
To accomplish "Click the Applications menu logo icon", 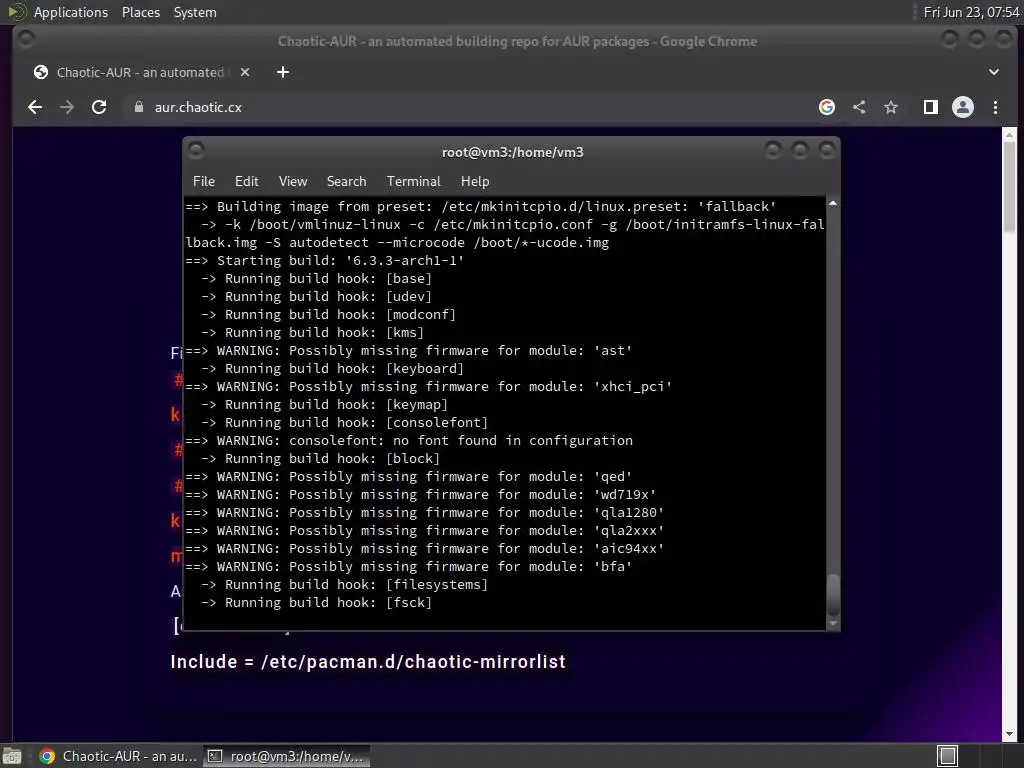I will pos(16,12).
